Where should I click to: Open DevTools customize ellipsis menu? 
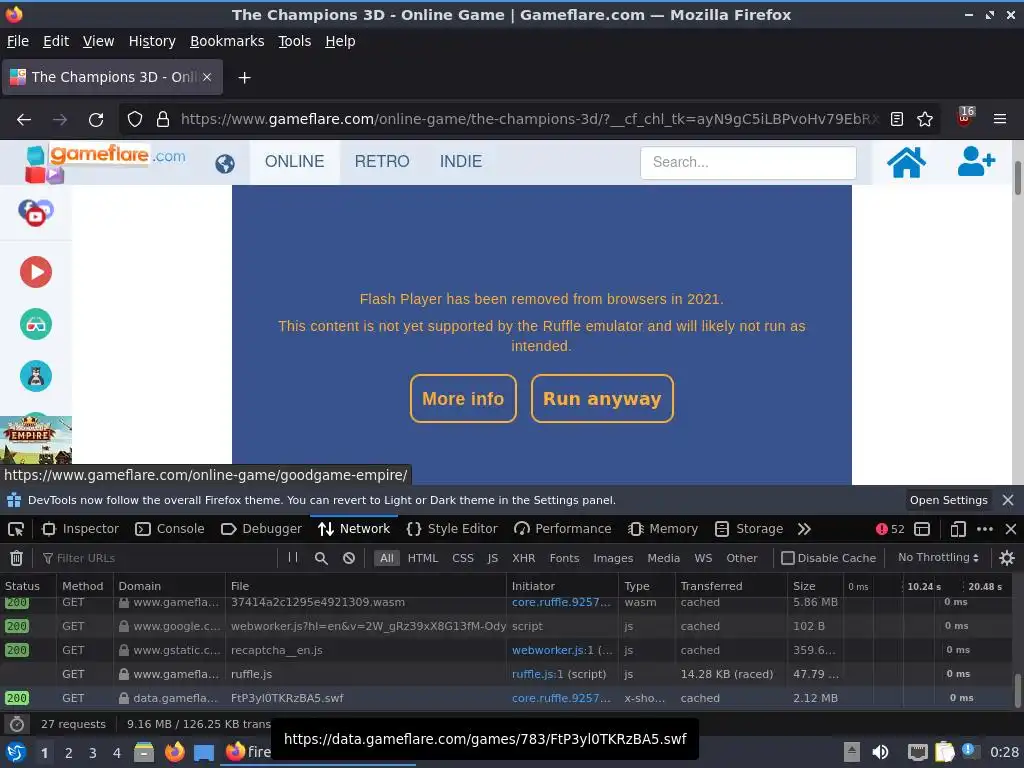[x=985, y=529]
